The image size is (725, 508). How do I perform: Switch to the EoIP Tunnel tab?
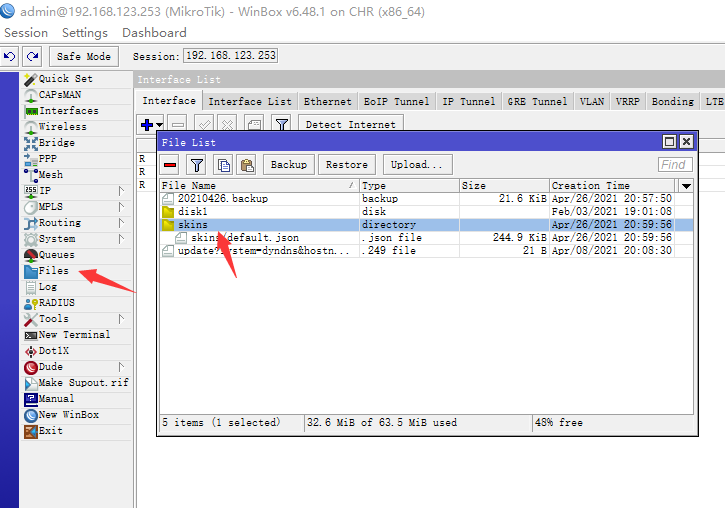pos(396,101)
